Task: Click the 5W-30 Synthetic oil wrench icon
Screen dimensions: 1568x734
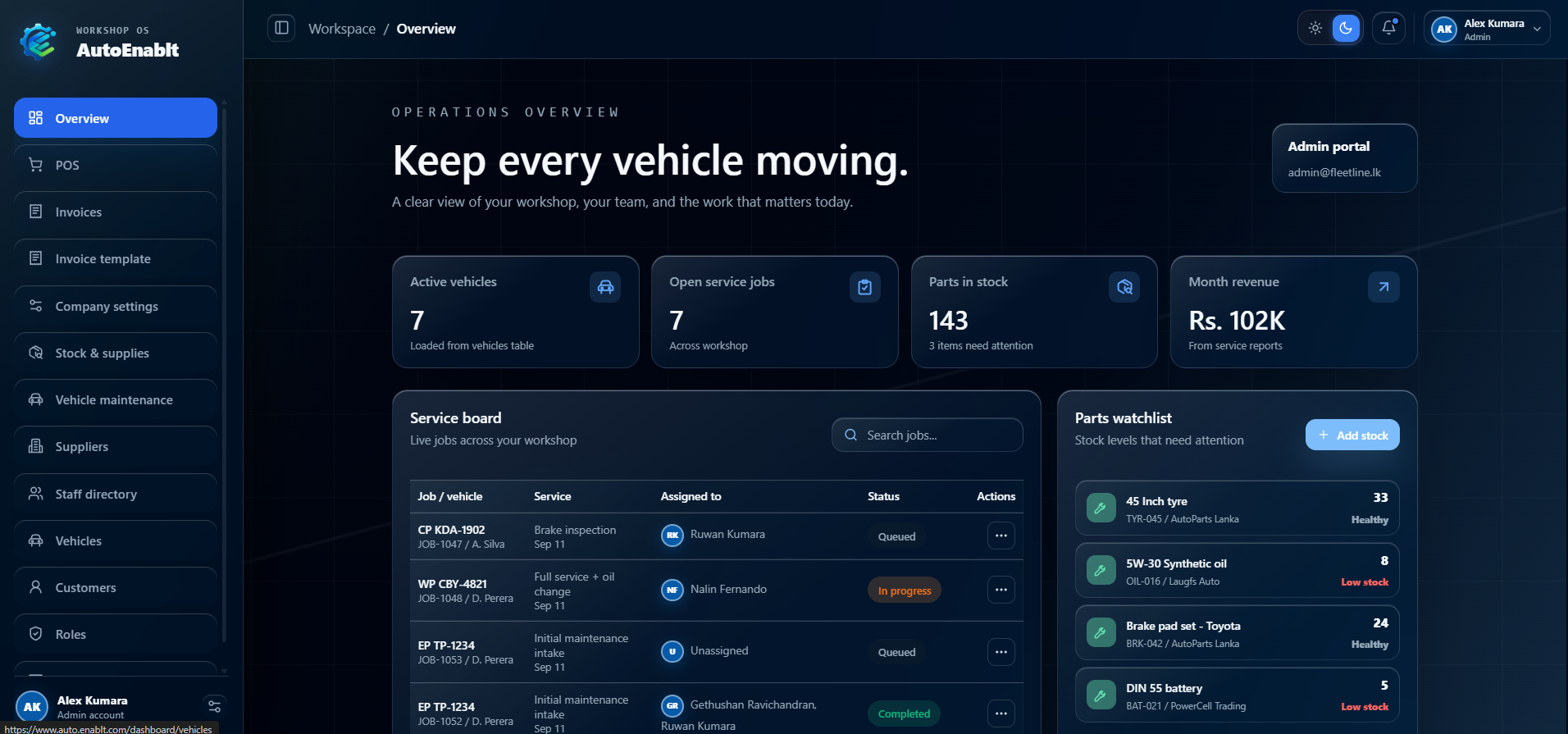Action: [1101, 571]
